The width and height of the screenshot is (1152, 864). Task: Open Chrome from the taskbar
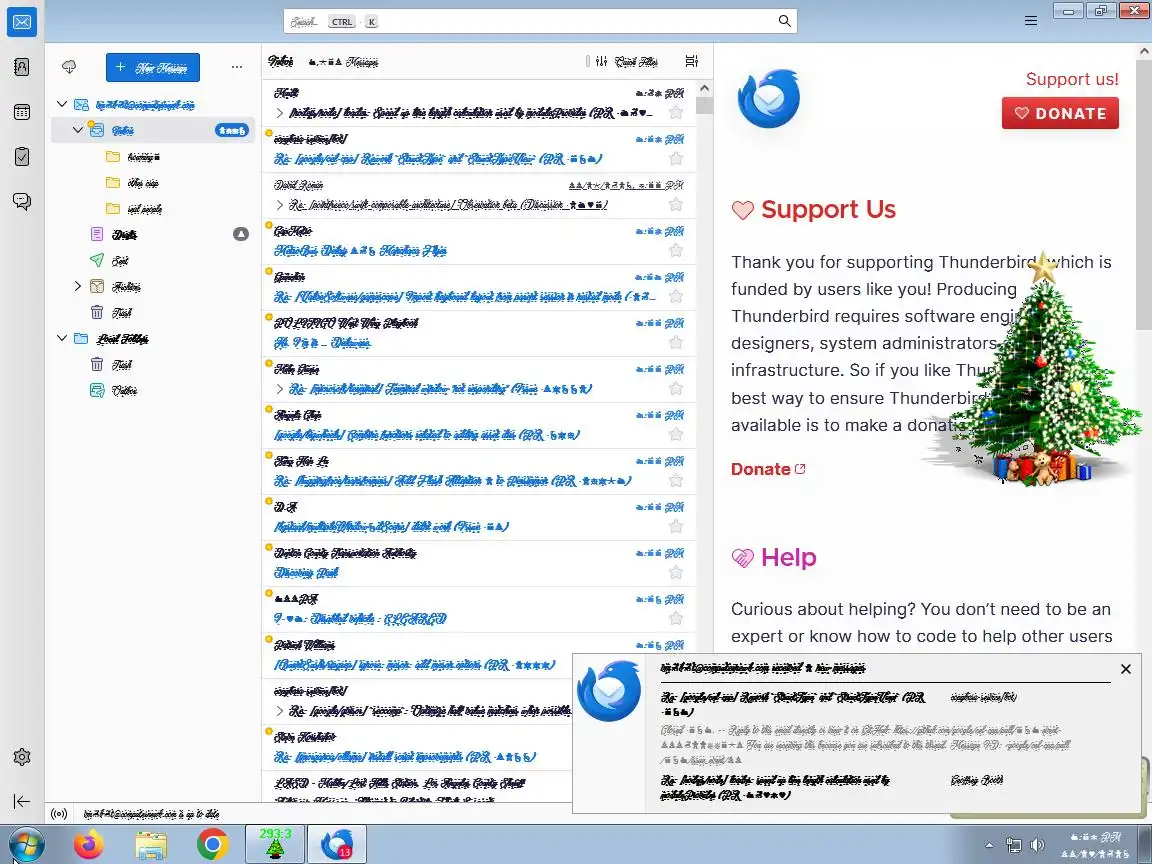(x=212, y=844)
